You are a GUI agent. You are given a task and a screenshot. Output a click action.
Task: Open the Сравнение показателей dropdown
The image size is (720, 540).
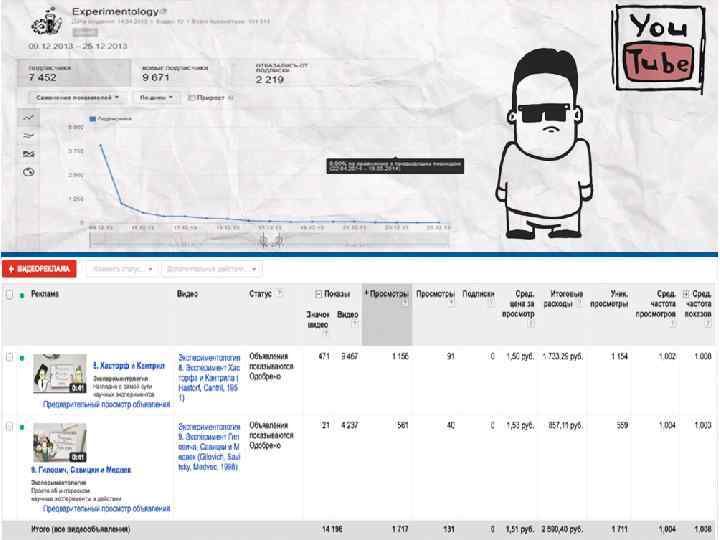pyautogui.click(x=77, y=98)
